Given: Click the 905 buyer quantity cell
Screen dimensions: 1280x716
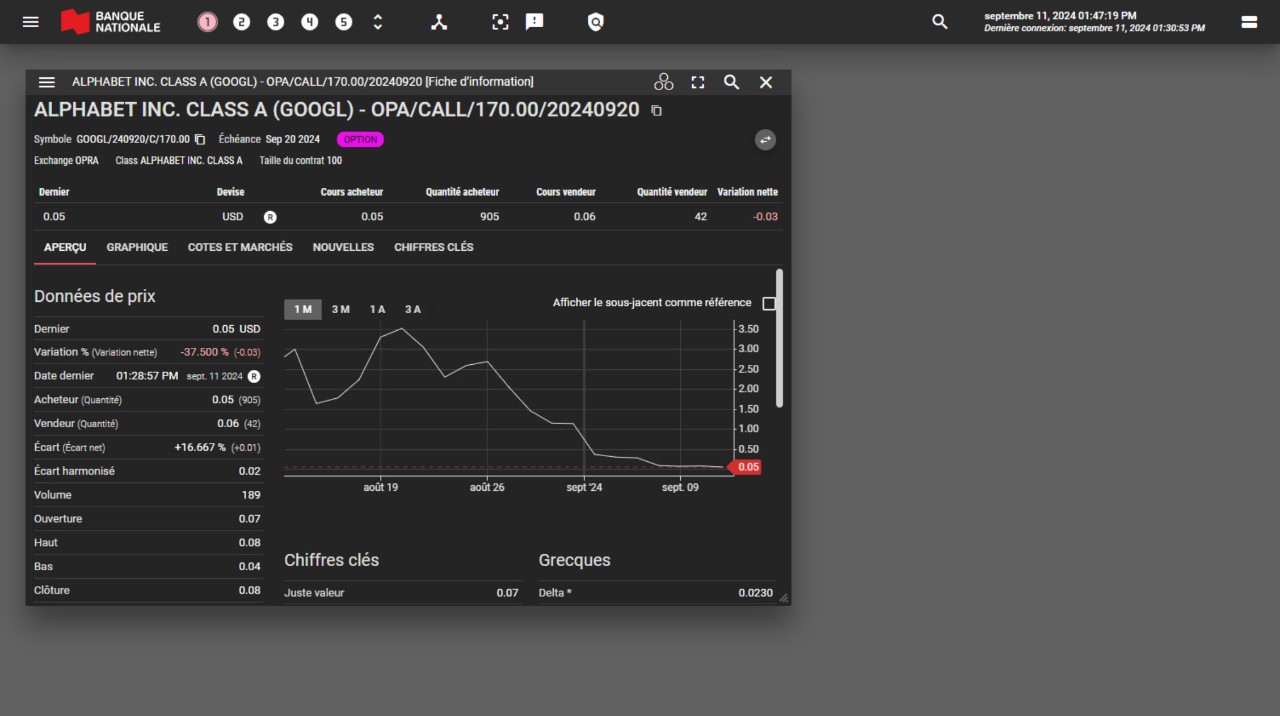Looking at the screenshot, I should [489, 217].
